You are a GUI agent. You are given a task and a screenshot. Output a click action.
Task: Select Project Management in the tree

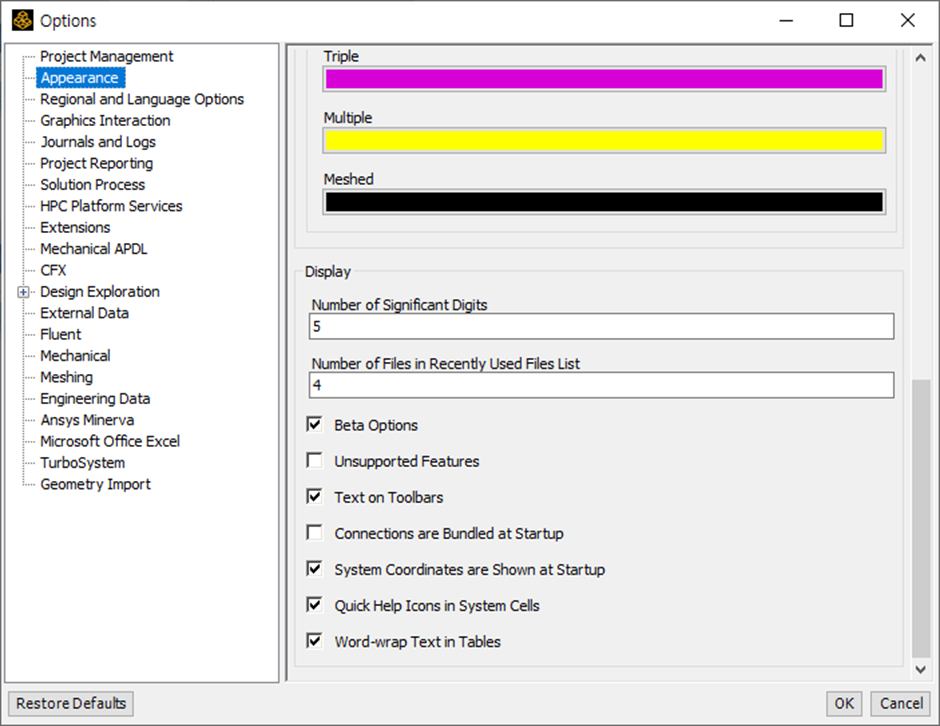pyautogui.click(x=106, y=56)
